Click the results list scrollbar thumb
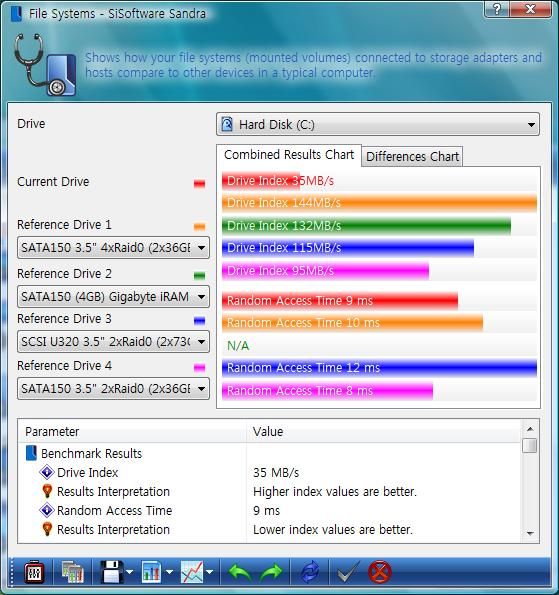This screenshot has width=559, height=595. 530,445
